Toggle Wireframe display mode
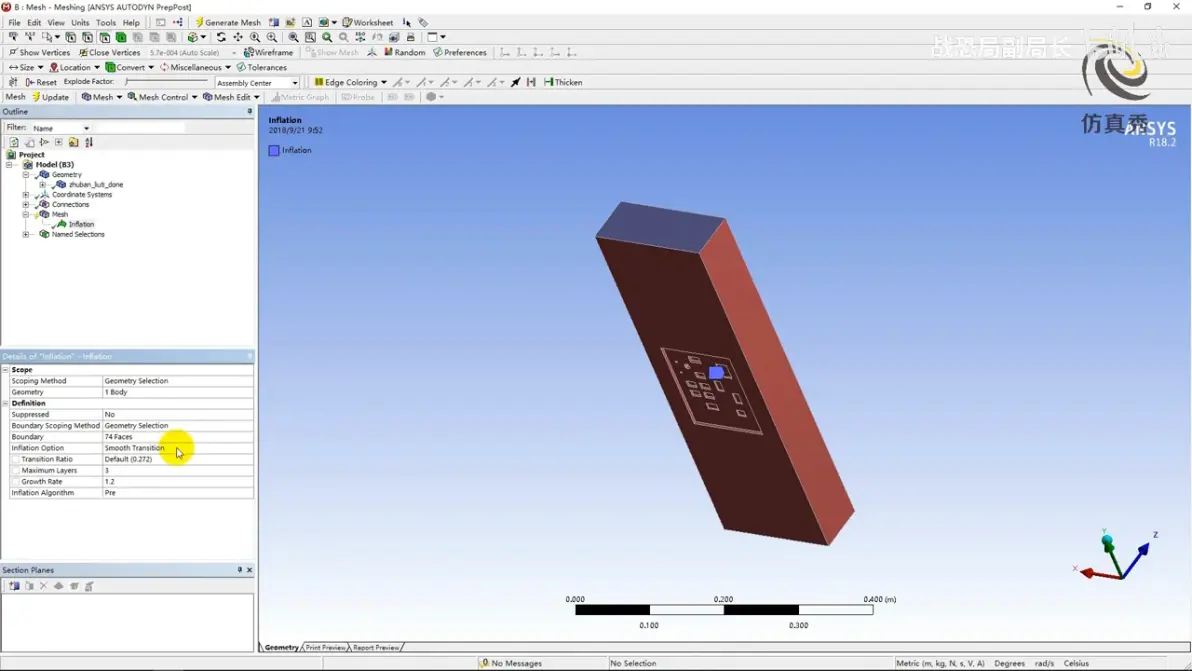Viewport: 1192px width, 671px height. (268, 52)
